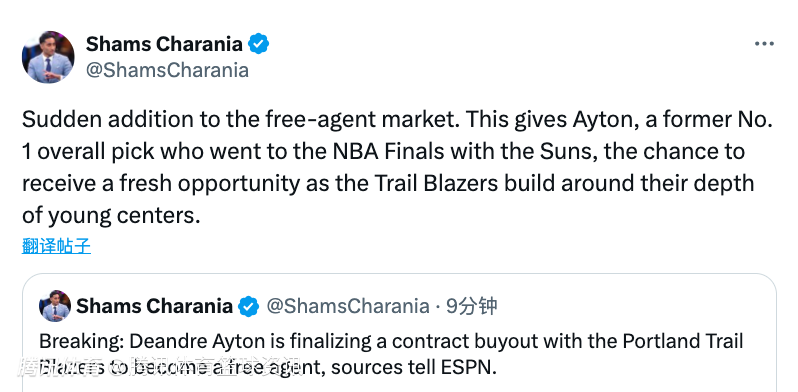Click the gray @ShamsCharania handle below main name

pos(167,70)
